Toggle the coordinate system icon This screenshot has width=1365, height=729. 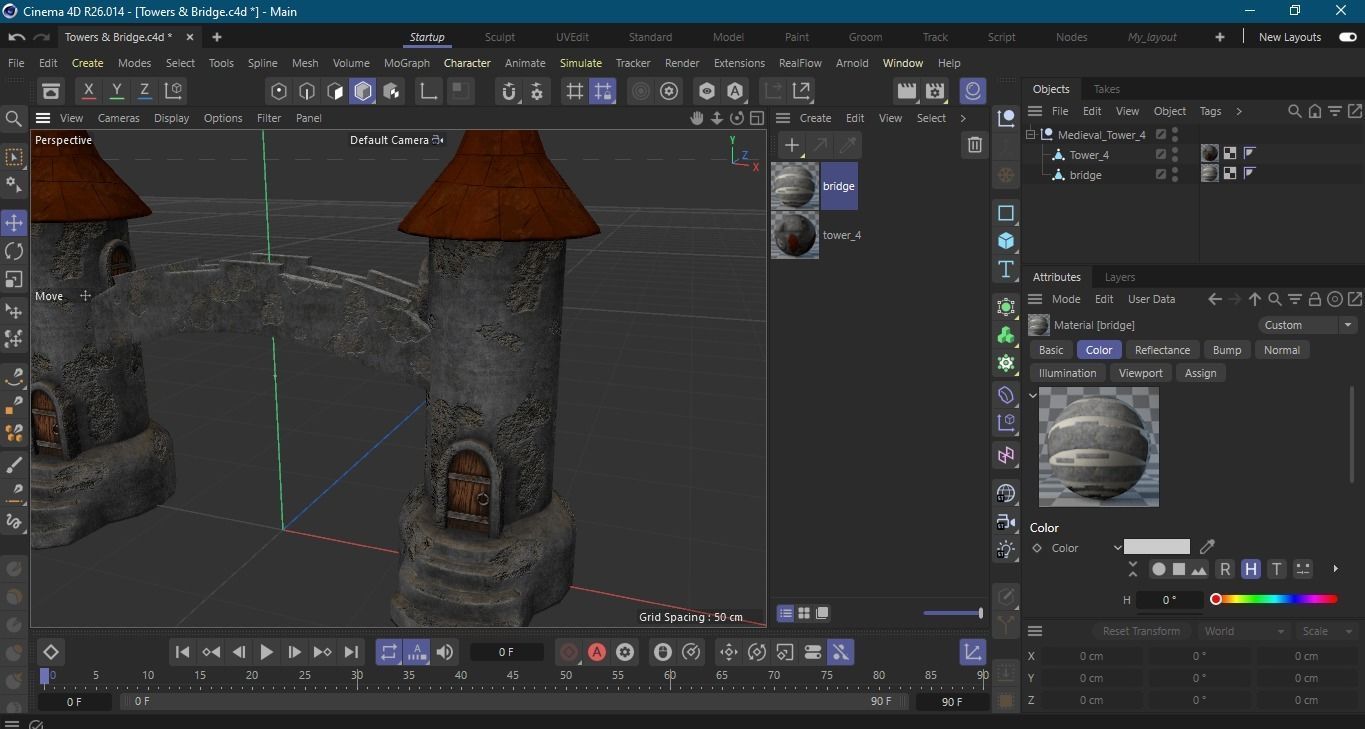pyautogui.click(x=173, y=91)
